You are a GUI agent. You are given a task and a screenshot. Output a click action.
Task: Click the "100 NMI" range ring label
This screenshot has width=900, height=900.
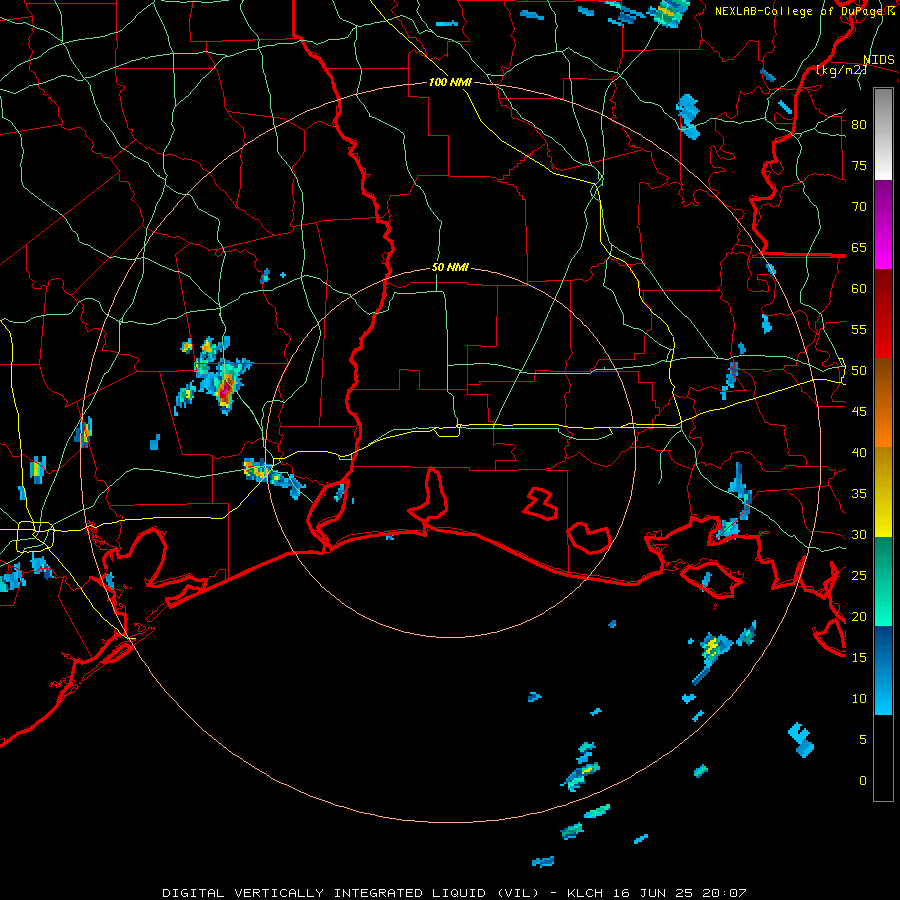pyautogui.click(x=450, y=82)
